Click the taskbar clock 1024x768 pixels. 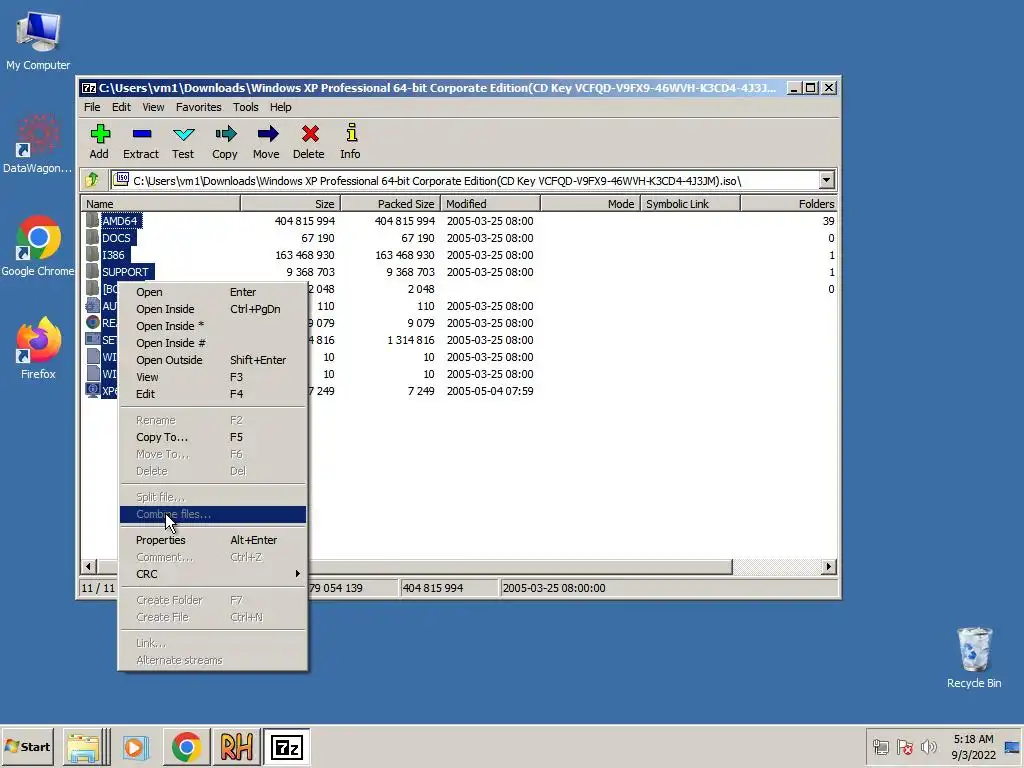[x=973, y=747]
